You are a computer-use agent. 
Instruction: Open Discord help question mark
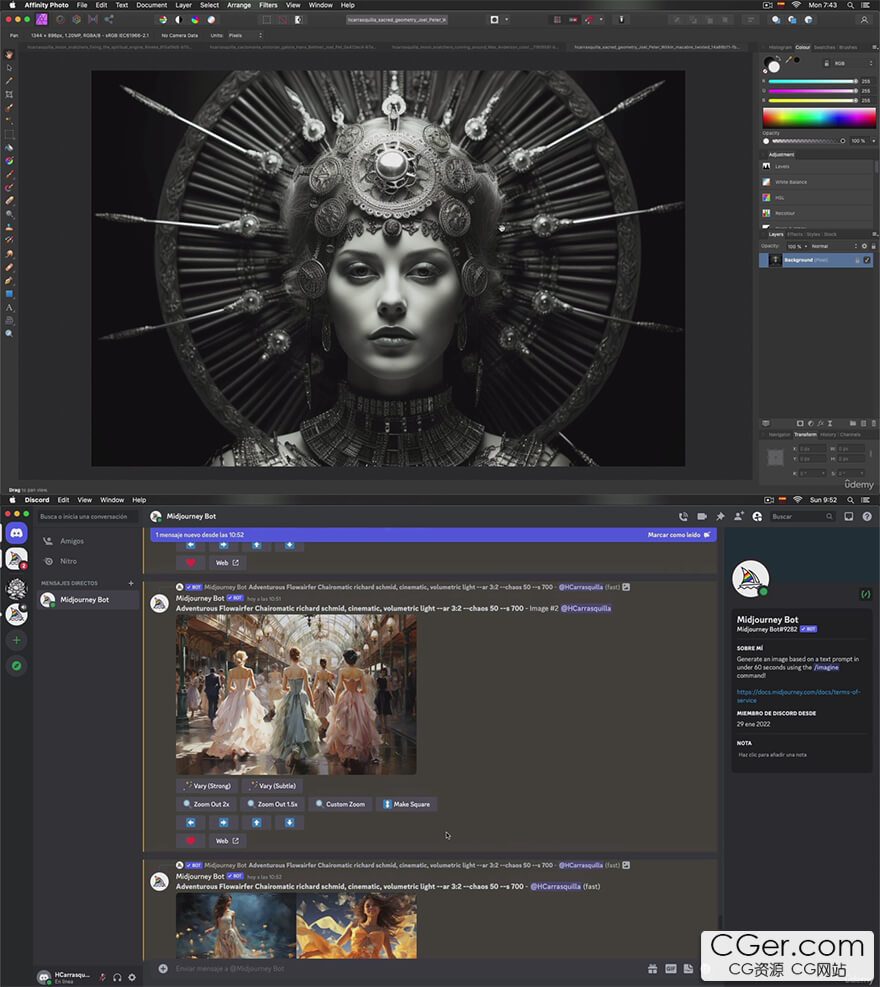867,516
